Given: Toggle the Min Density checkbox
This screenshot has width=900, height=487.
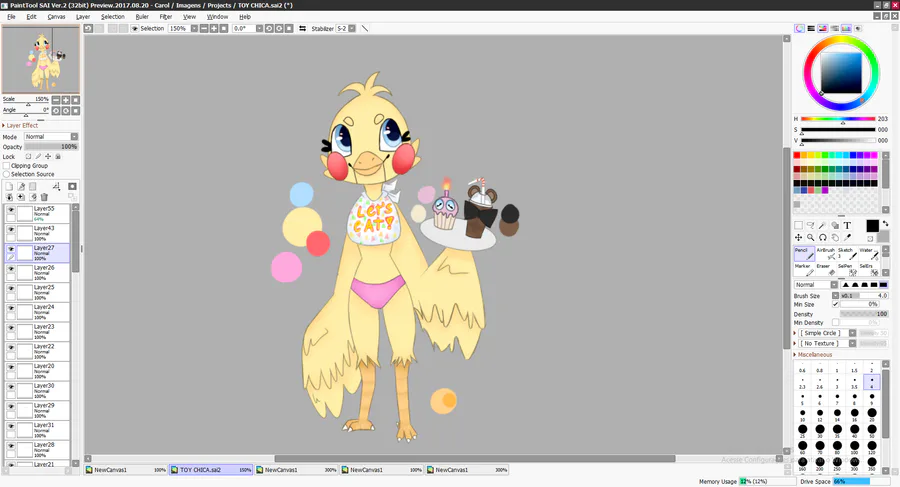Looking at the screenshot, I should click(836, 323).
